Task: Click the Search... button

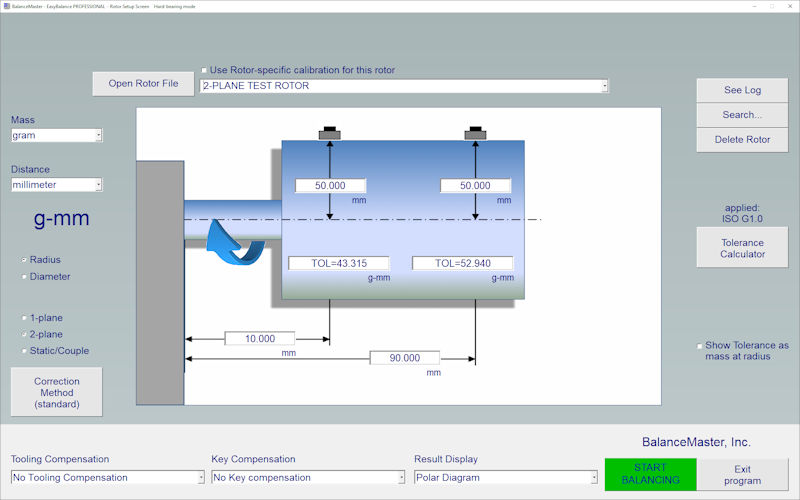Action: coord(742,115)
